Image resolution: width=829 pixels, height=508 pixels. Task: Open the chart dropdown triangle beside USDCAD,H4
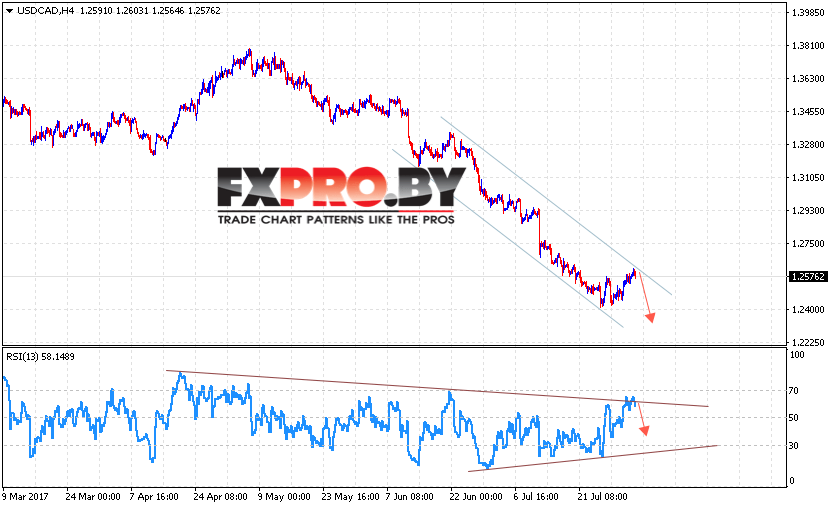point(10,11)
